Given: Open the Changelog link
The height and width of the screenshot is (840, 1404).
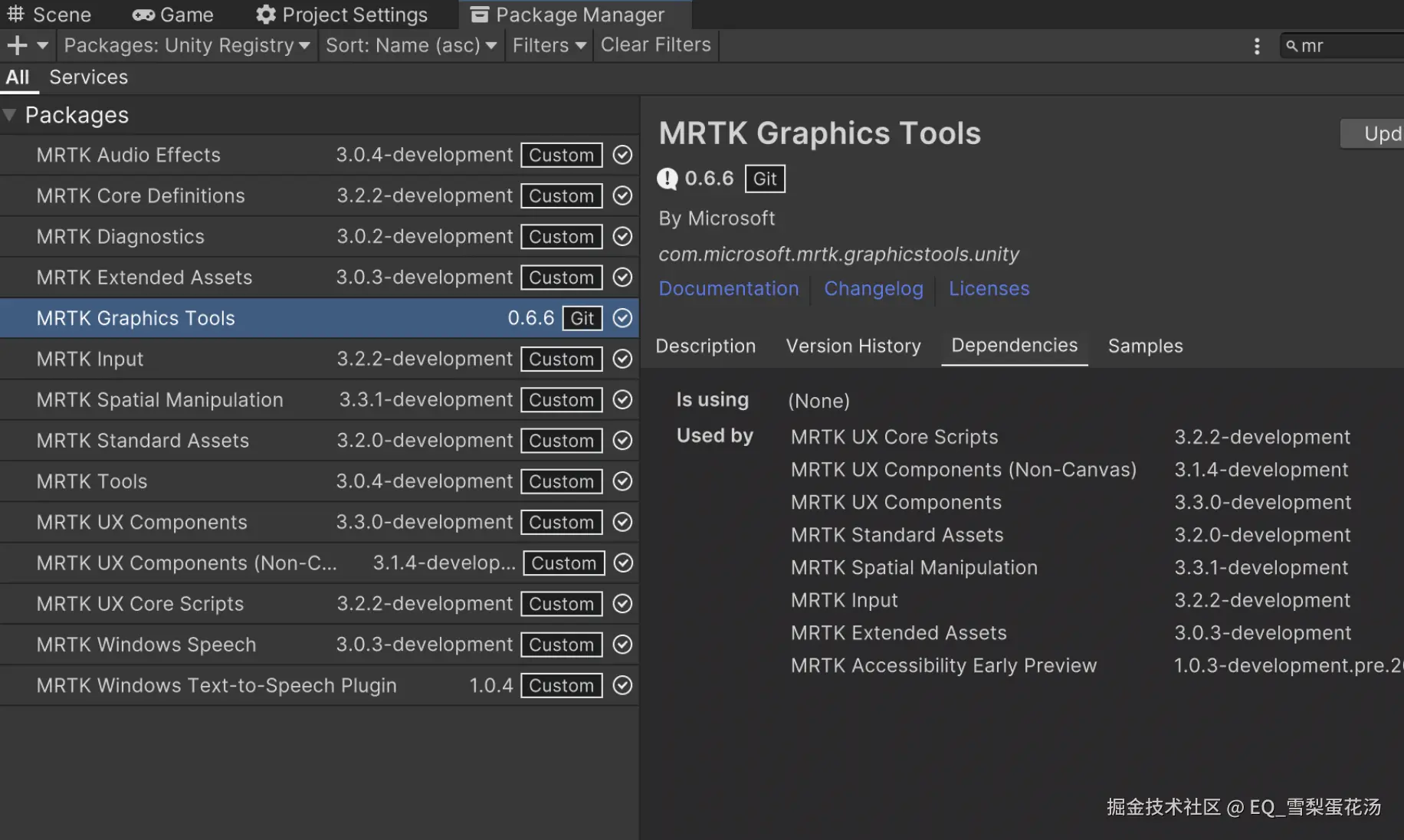Looking at the screenshot, I should click(x=873, y=289).
